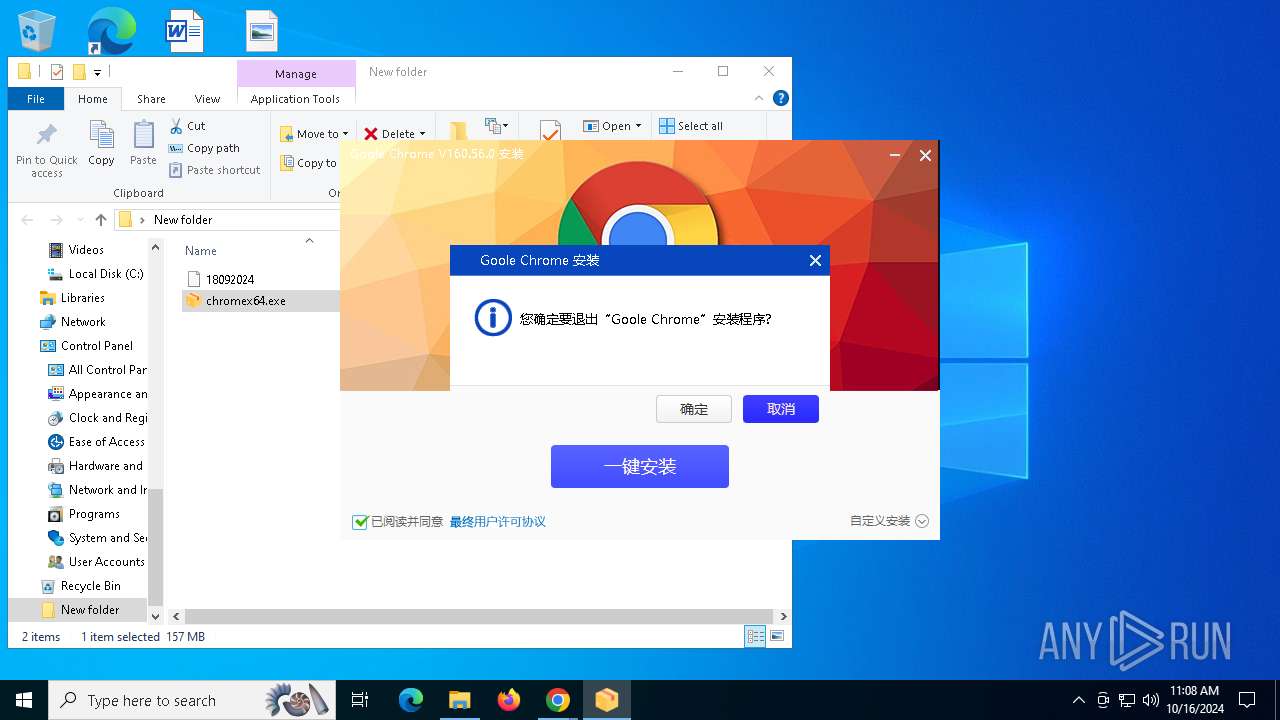Select Programs in navigation pane
1280x720 pixels.
click(x=94, y=514)
